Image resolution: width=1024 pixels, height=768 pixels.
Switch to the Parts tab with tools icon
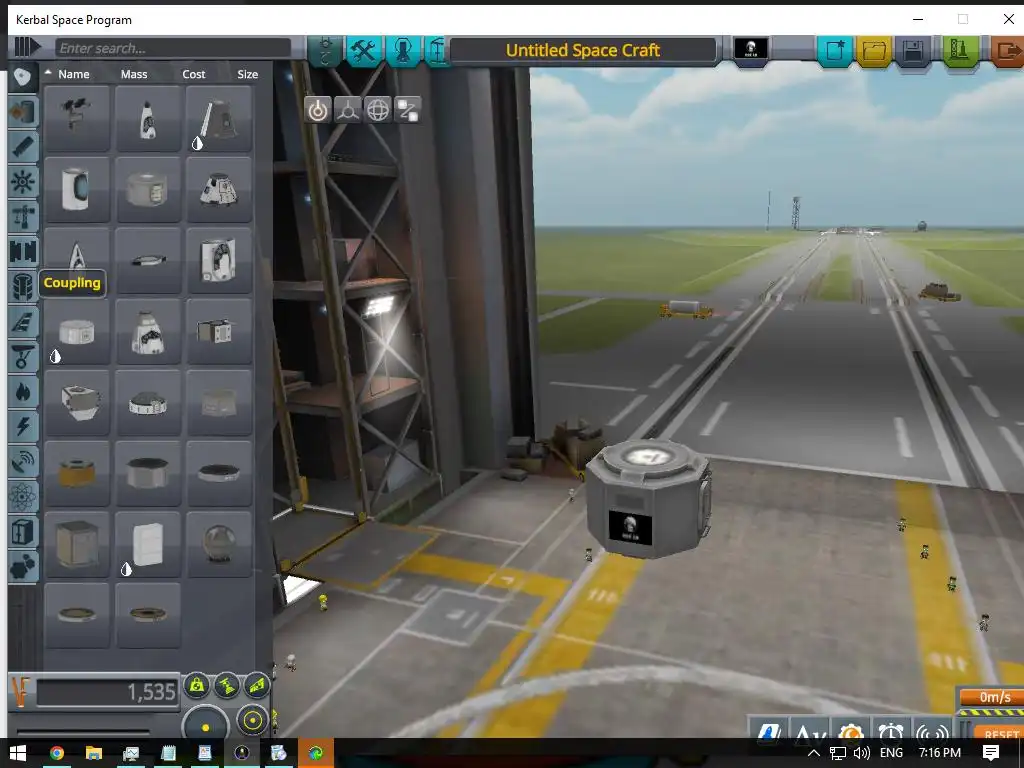pyautogui.click(x=363, y=50)
